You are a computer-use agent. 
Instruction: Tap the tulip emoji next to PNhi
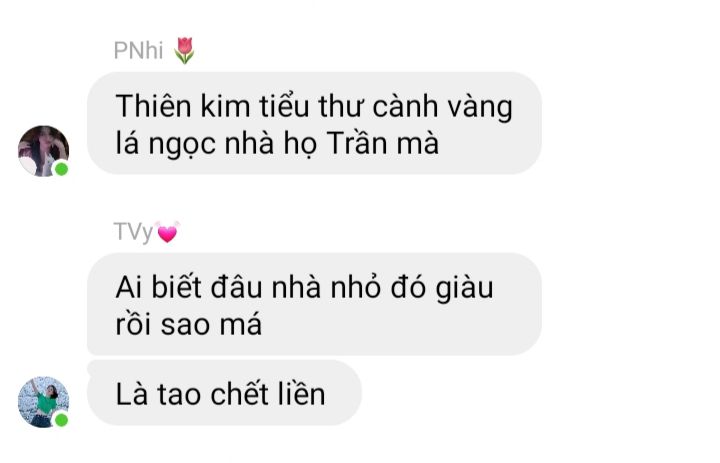click(x=184, y=50)
